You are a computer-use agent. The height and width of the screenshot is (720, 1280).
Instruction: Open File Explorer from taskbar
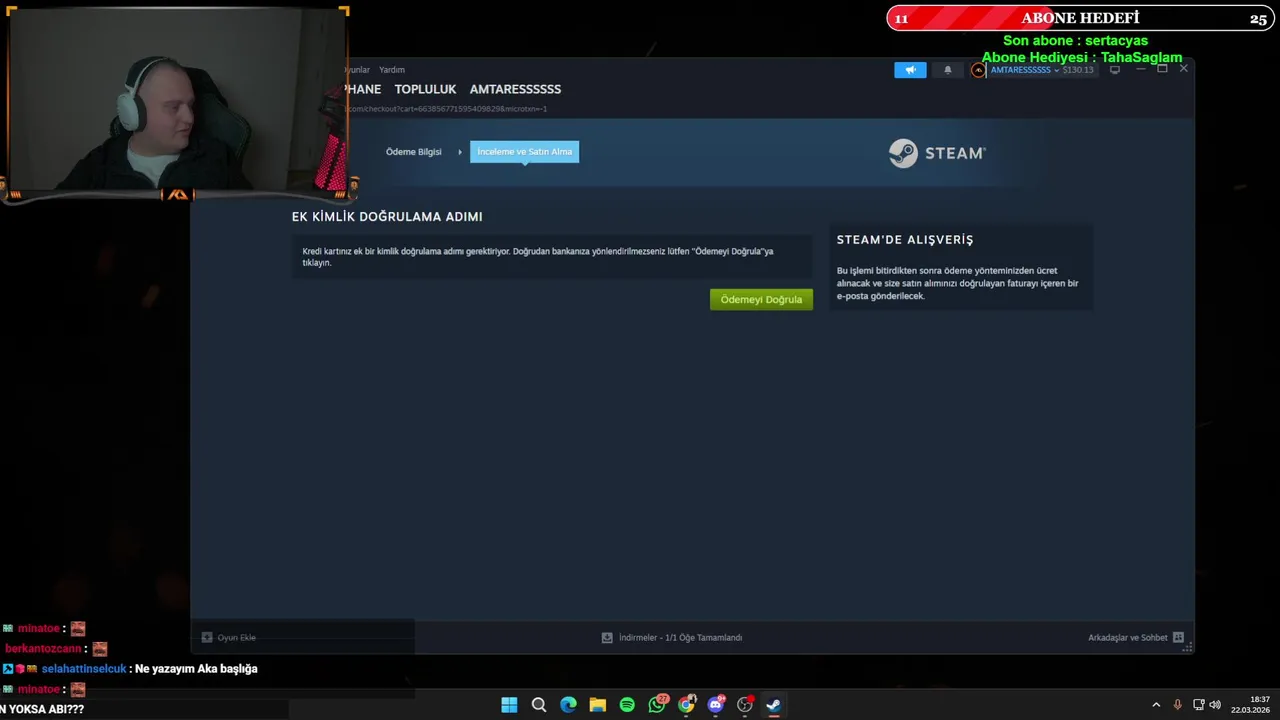598,705
